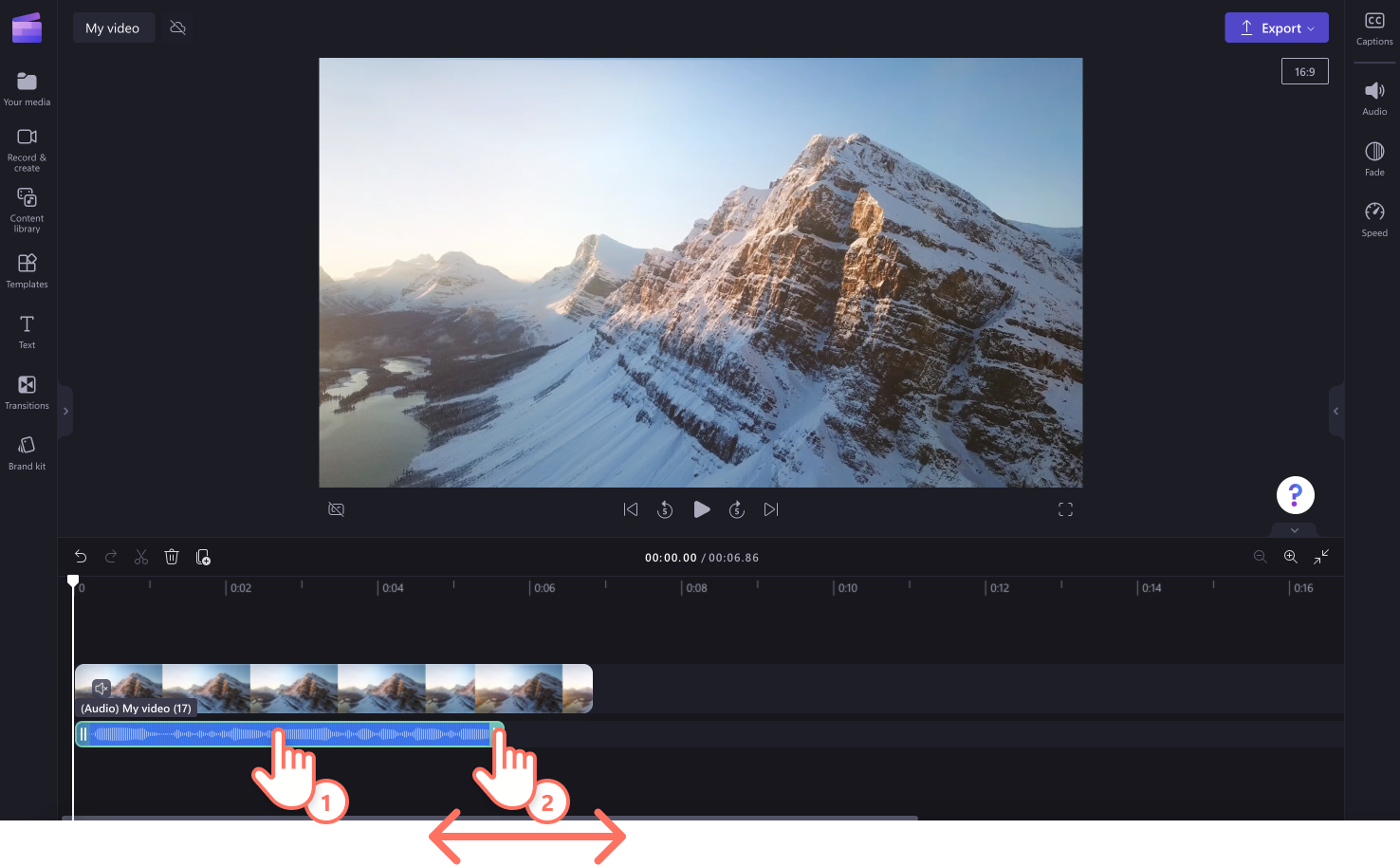The height and width of the screenshot is (866, 1400).
Task: Click the audio clip left trim handle
Action: coord(83,734)
